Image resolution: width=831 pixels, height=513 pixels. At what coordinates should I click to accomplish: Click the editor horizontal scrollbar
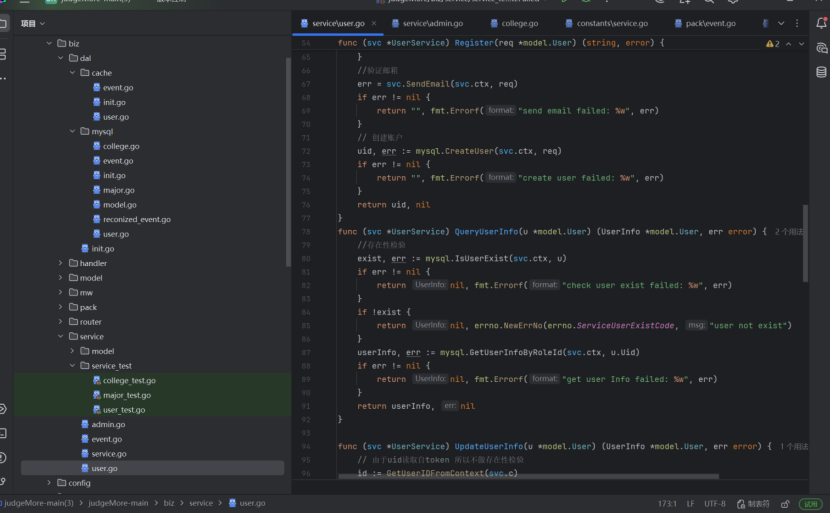[x=528, y=476]
